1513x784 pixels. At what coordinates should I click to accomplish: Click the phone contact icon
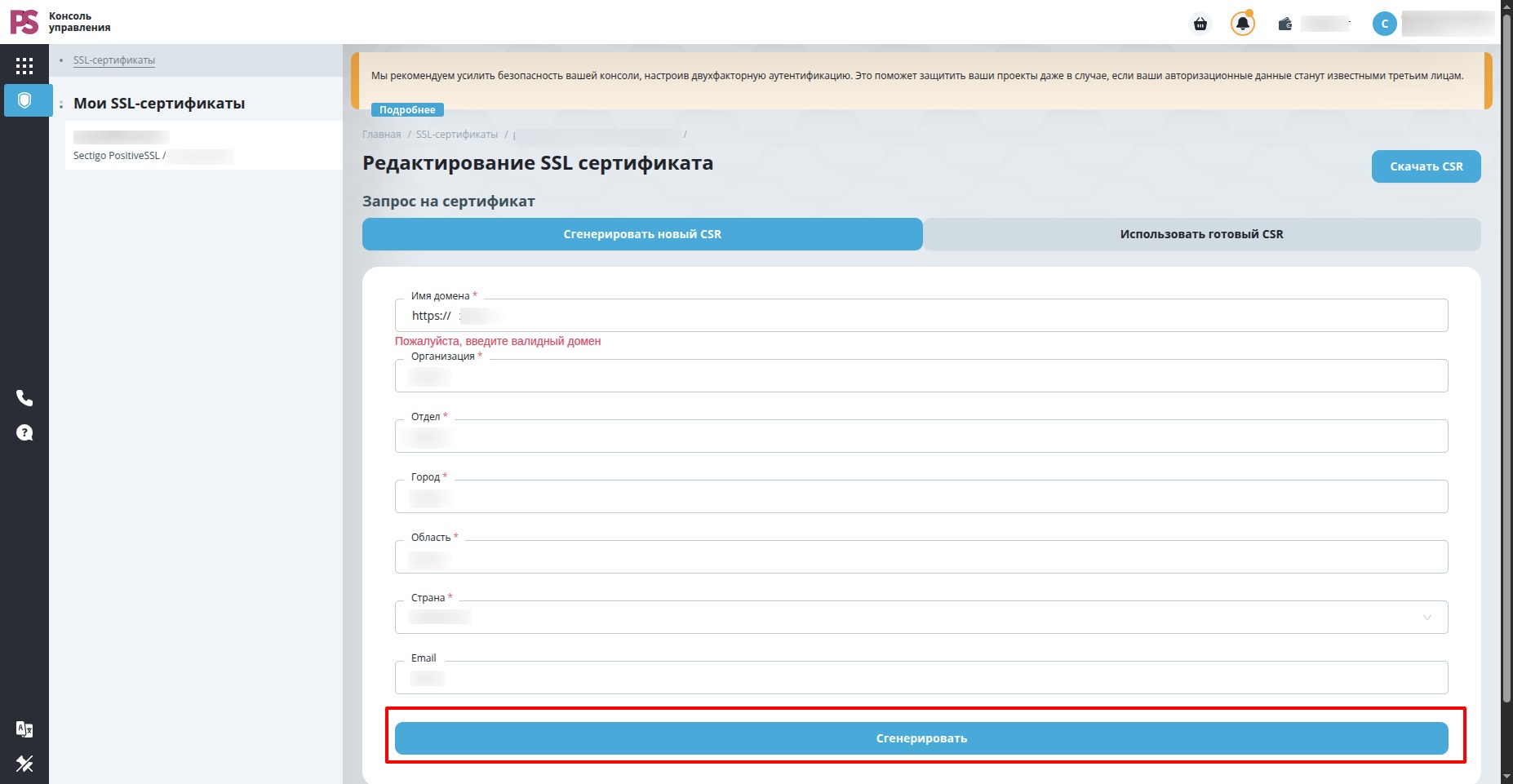(24, 398)
